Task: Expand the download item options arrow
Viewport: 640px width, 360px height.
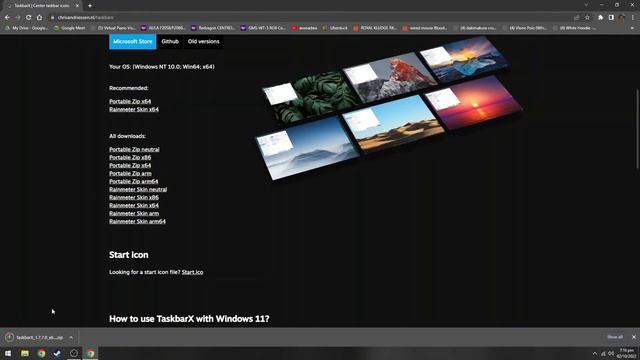Action: (x=71, y=338)
